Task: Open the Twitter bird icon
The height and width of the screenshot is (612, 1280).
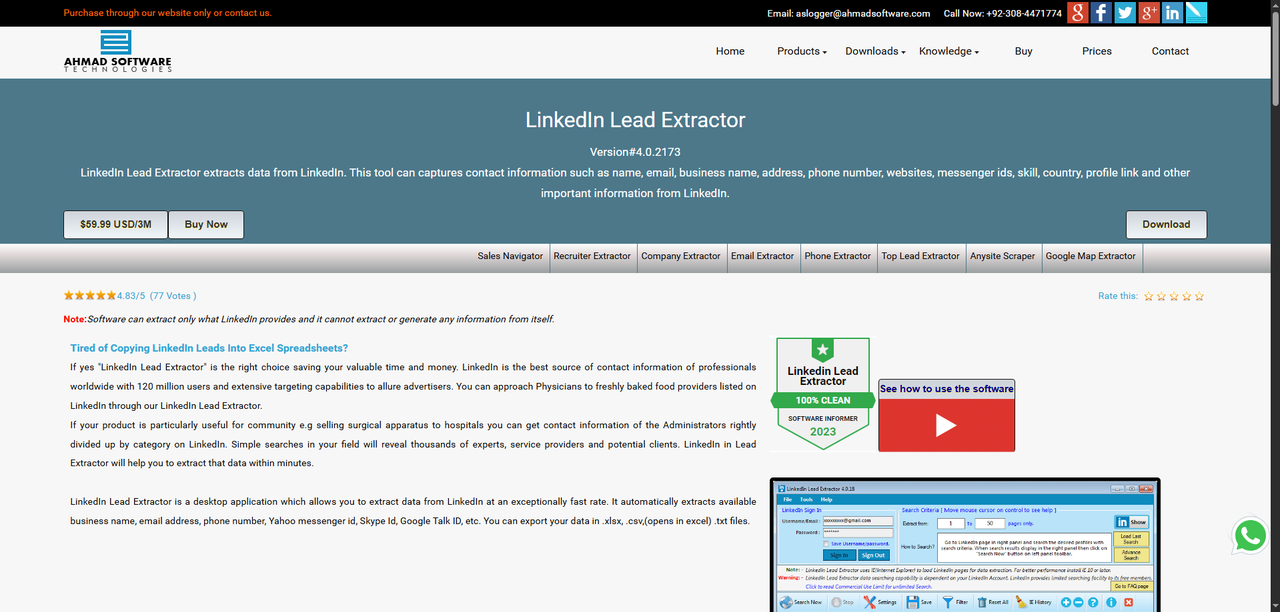Action: pos(1125,13)
